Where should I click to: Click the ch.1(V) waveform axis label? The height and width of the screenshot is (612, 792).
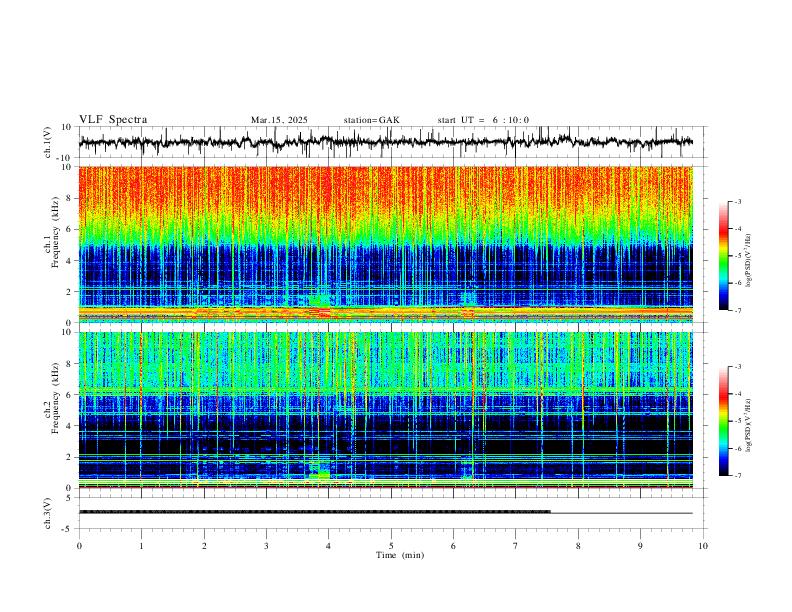(x=47, y=142)
